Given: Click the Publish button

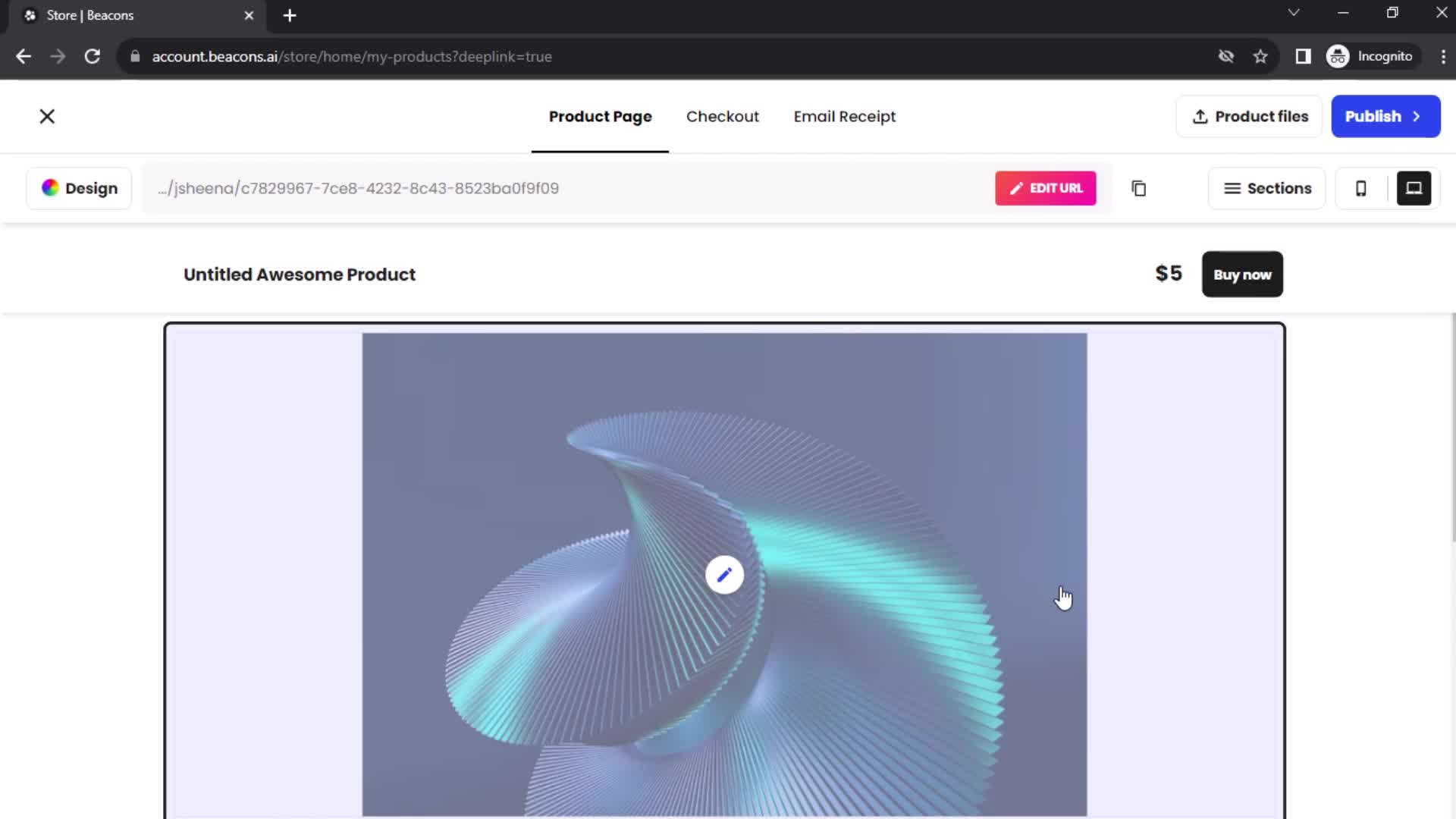Looking at the screenshot, I should (x=1384, y=116).
